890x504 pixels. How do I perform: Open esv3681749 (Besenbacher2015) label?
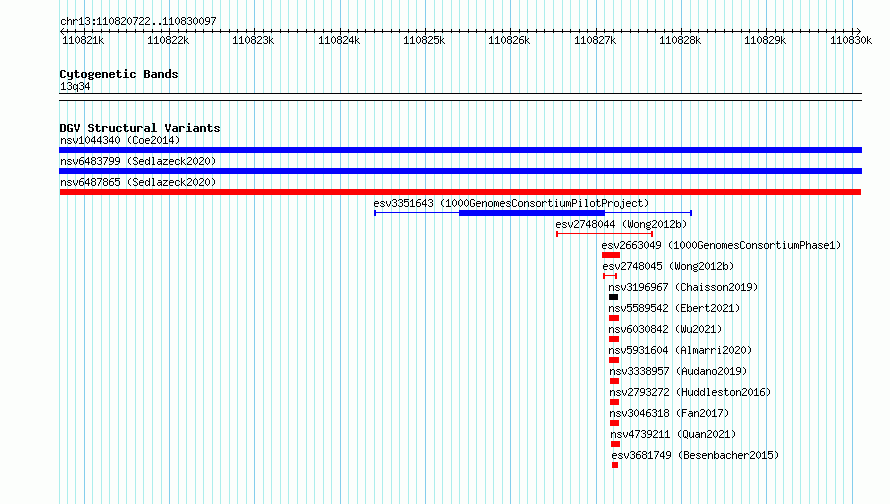[695, 455]
